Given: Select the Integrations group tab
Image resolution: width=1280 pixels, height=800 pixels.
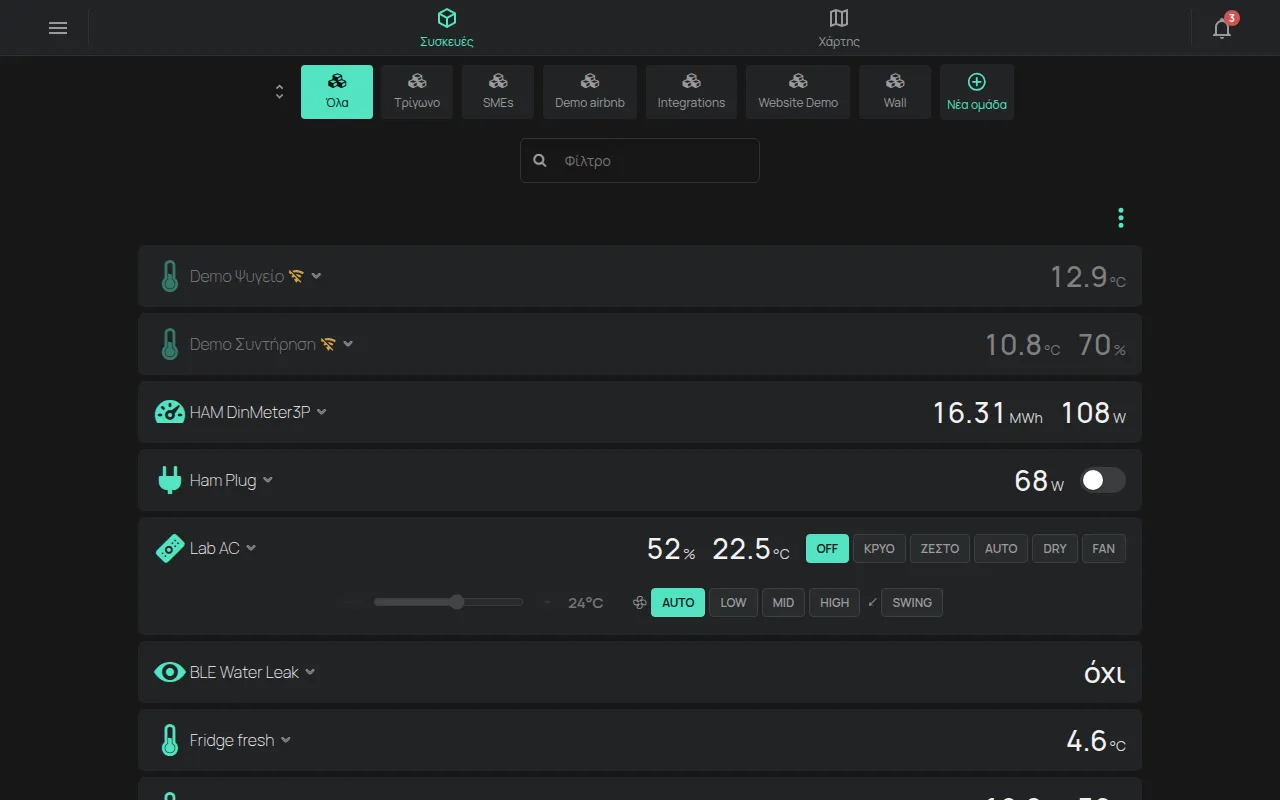Looking at the screenshot, I should pos(691,92).
